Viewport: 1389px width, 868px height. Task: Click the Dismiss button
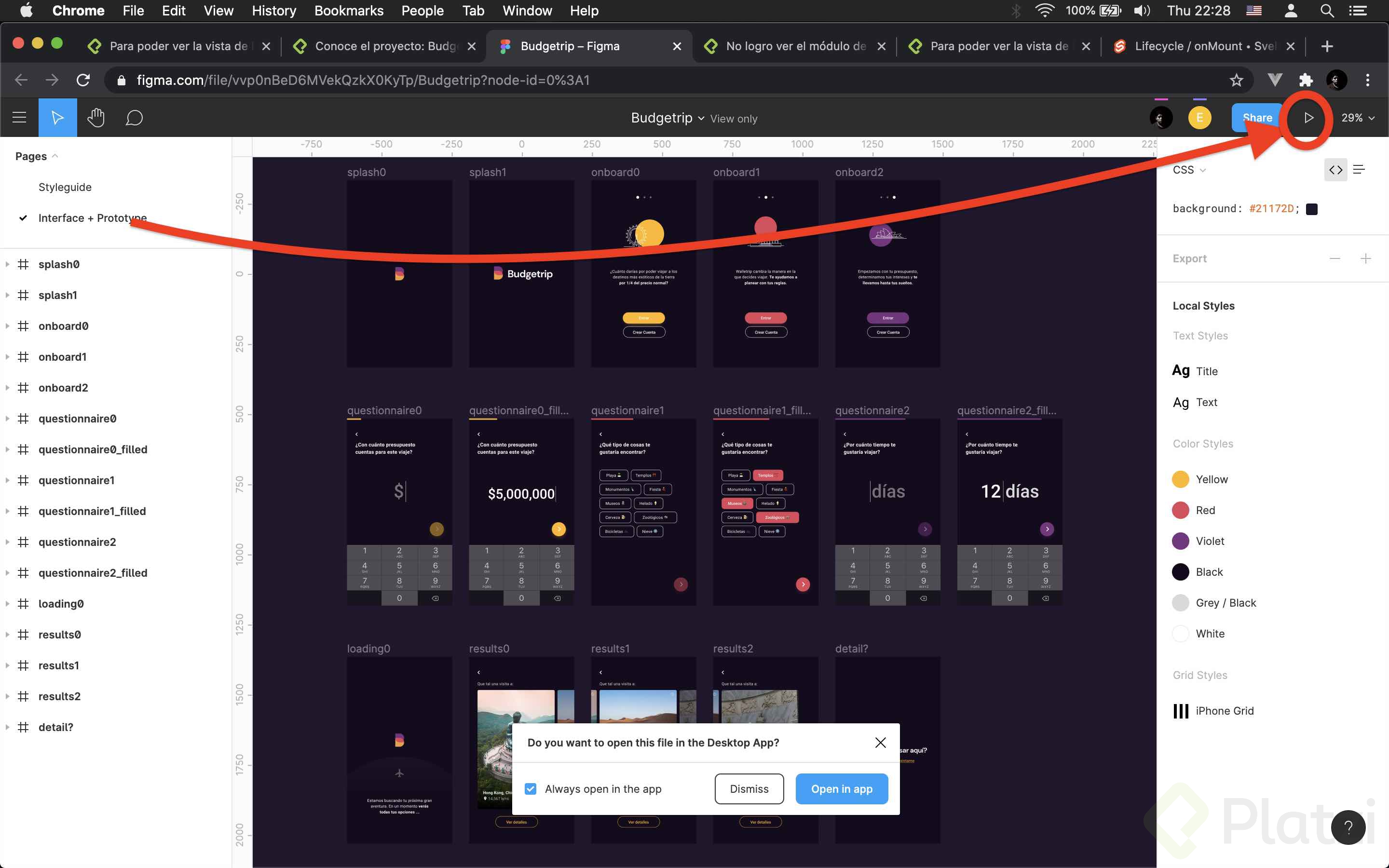click(x=749, y=789)
